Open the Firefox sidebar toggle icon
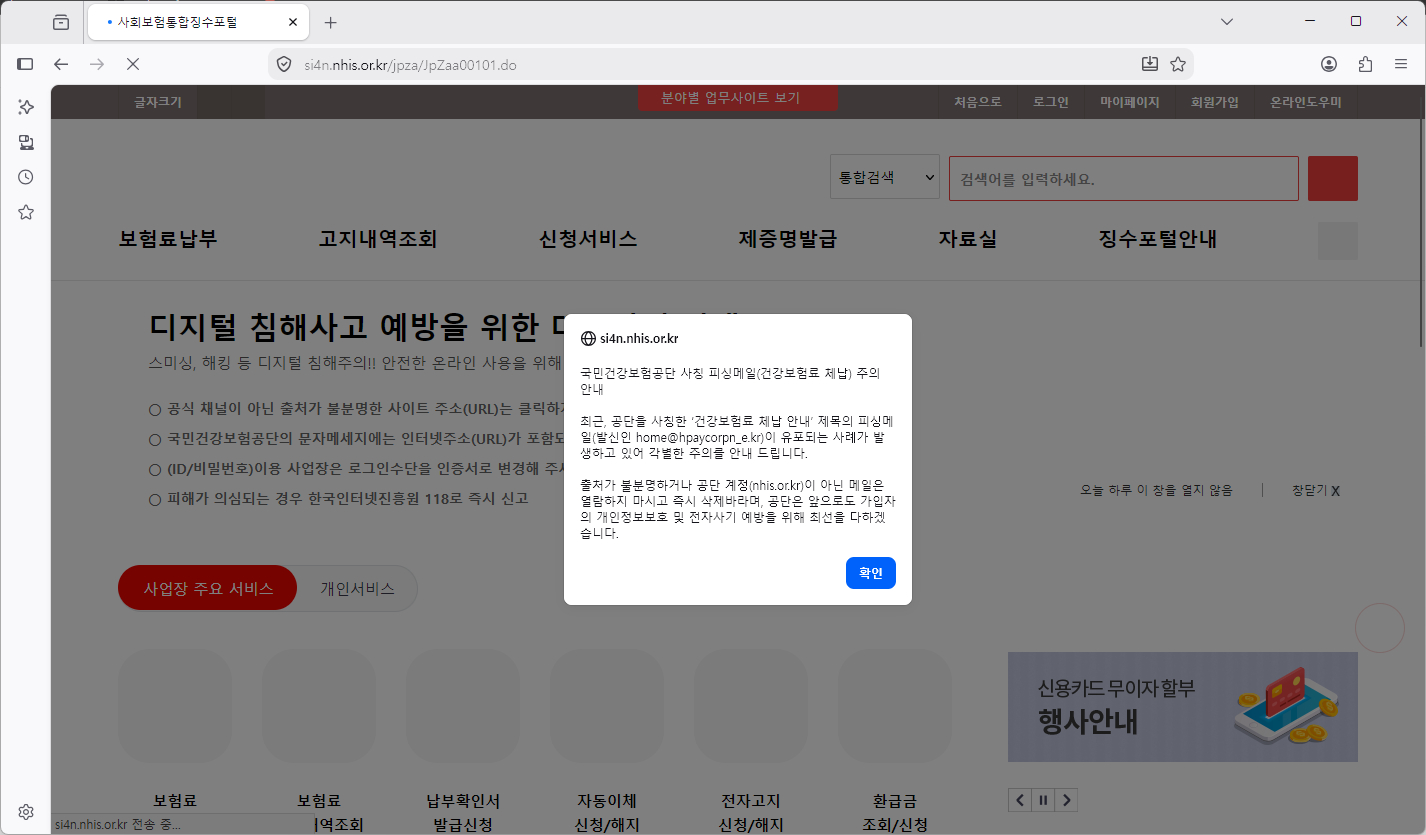The height and width of the screenshot is (835, 1426). 26,64
